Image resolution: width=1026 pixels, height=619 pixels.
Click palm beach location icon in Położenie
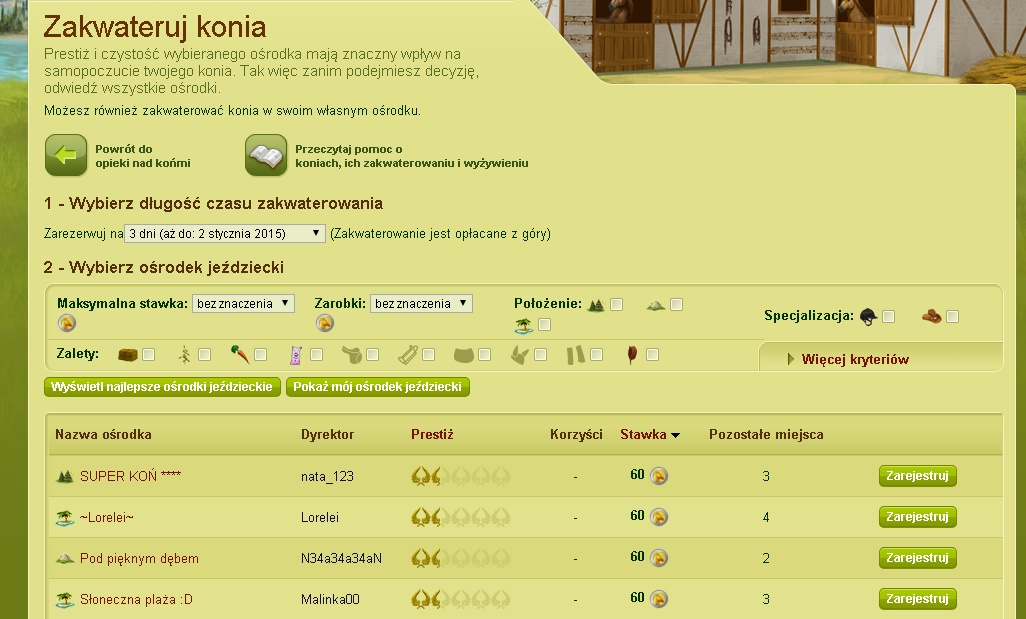524,325
